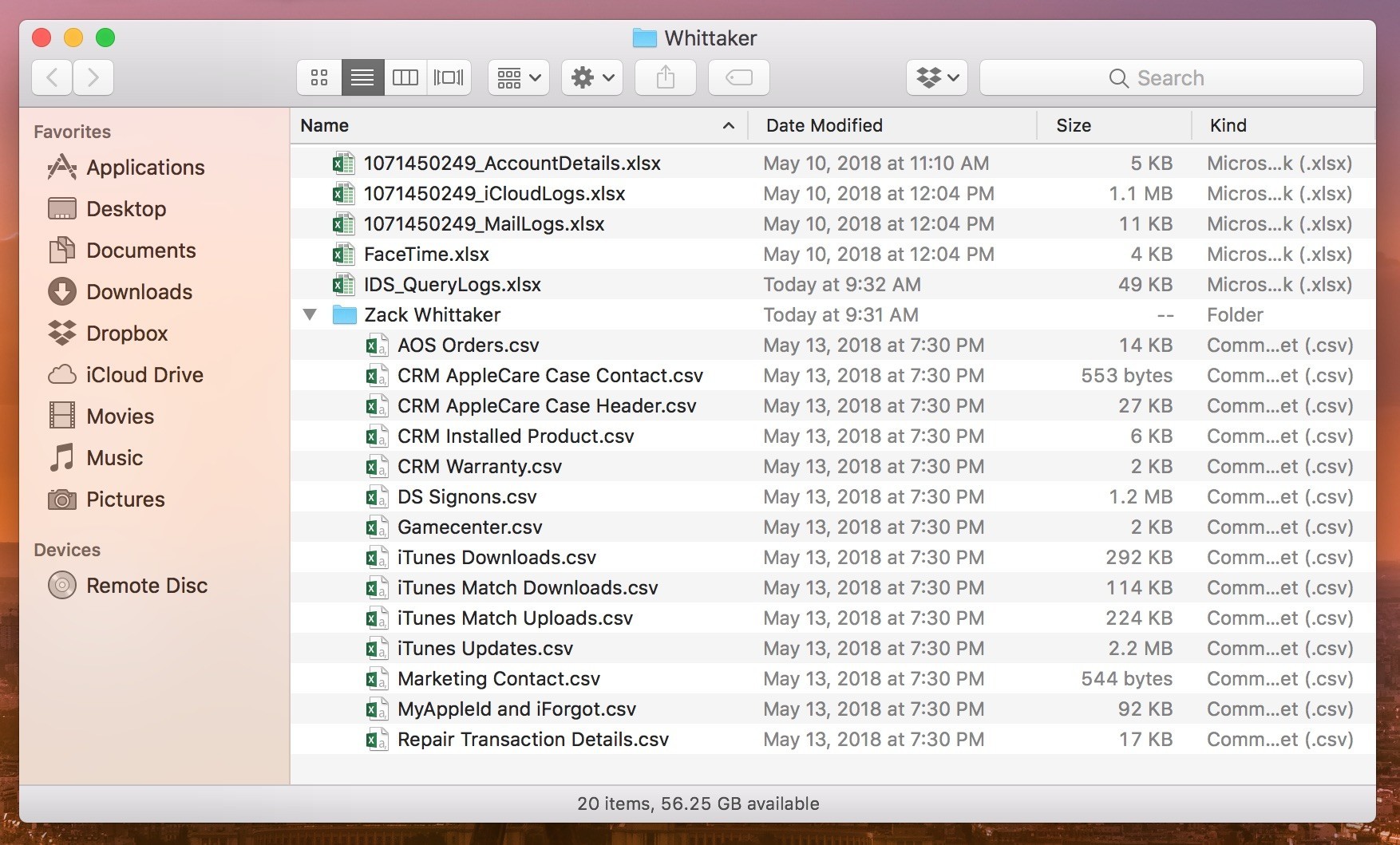Switch to column view
The width and height of the screenshot is (1400, 845).
point(405,77)
